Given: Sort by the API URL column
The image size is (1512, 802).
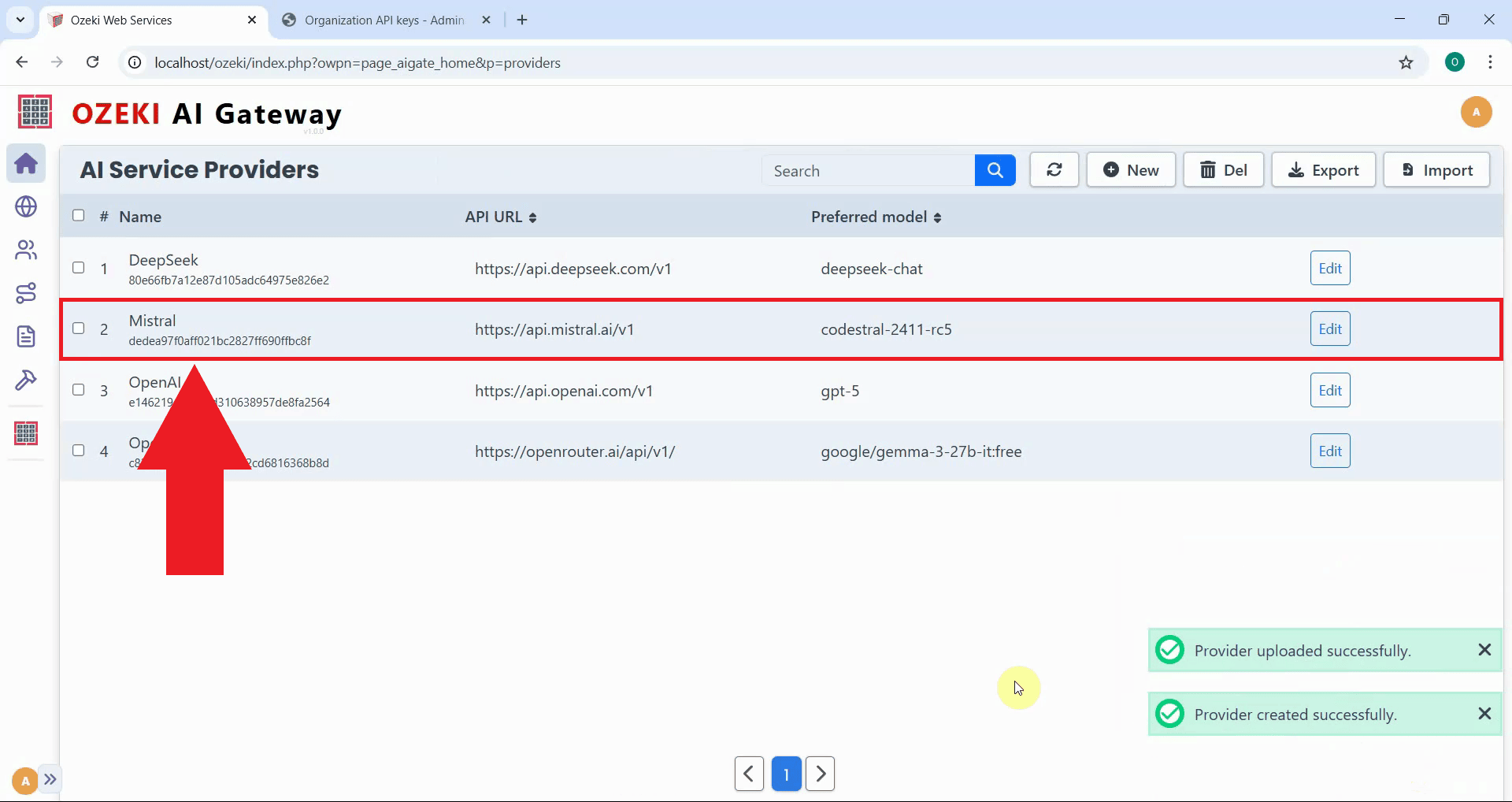Looking at the screenshot, I should (x=501, y=217).
